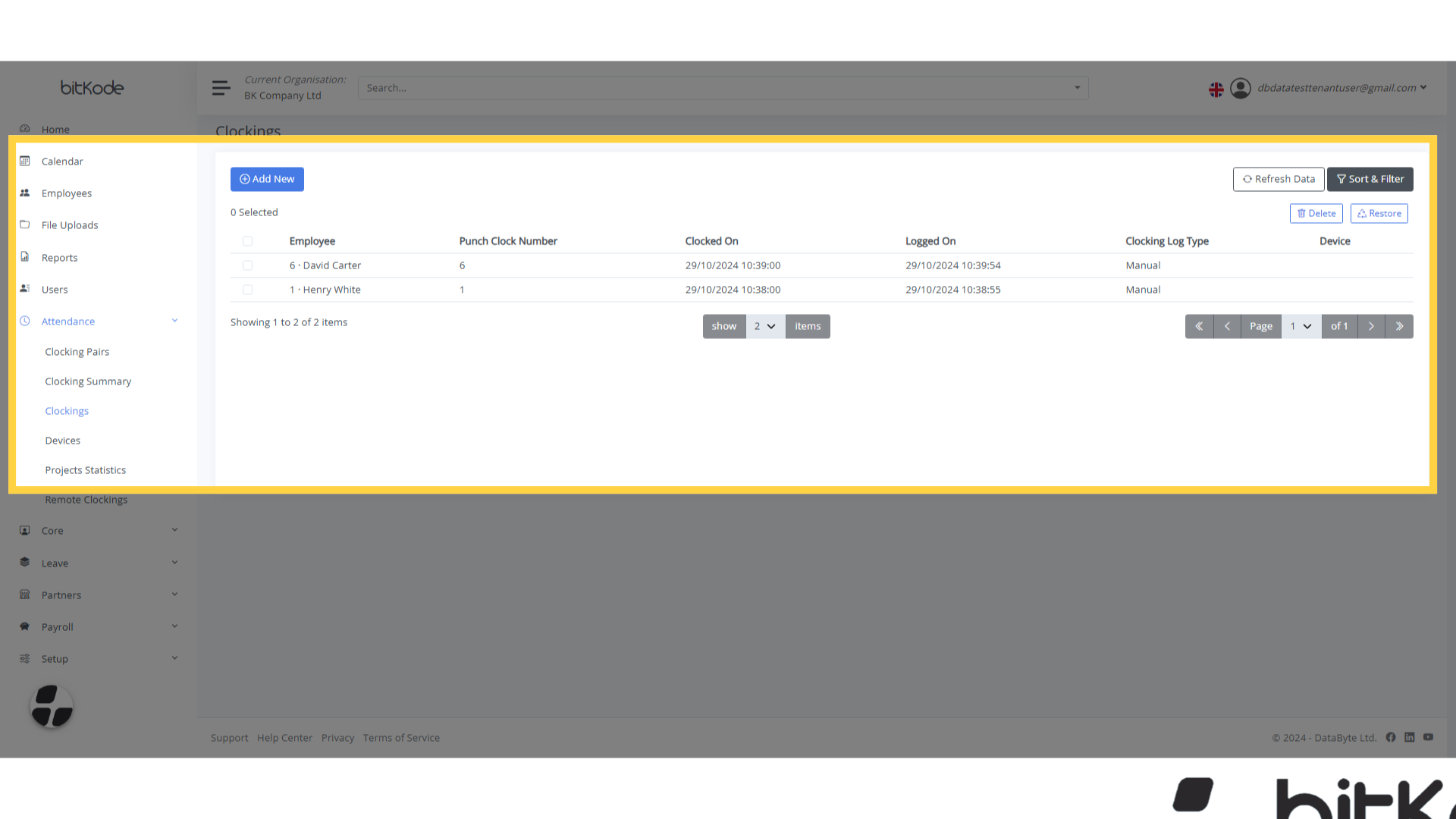Click the UK flag language icon
The height and width of the screenshot is (819, 1456).
1216,88
